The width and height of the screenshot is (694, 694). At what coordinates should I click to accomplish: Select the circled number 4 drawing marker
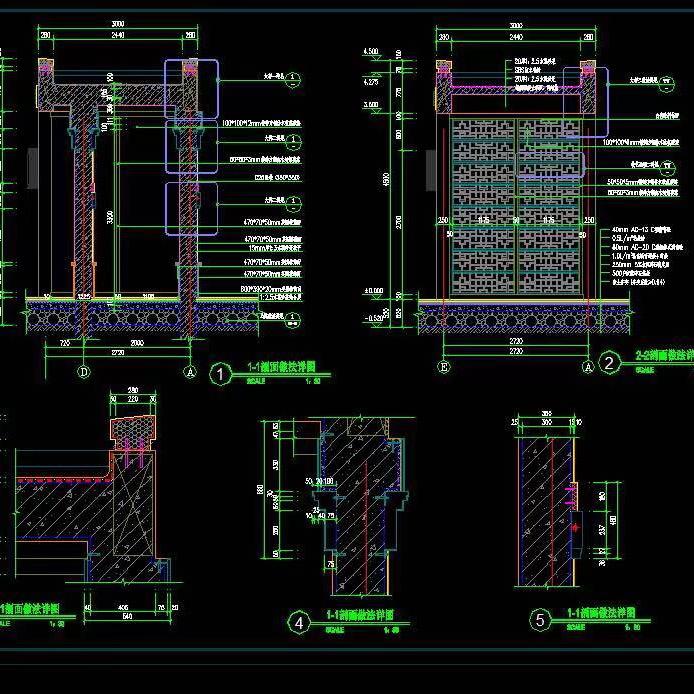coord(299,623)
